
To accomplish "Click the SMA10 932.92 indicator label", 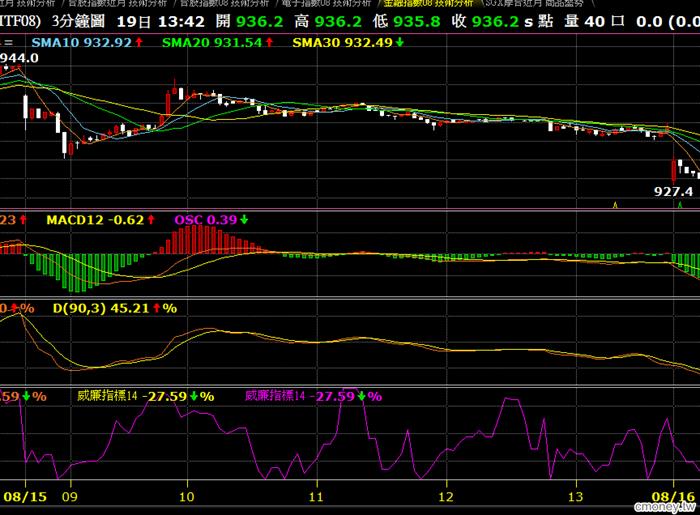I will pos(82,42).
